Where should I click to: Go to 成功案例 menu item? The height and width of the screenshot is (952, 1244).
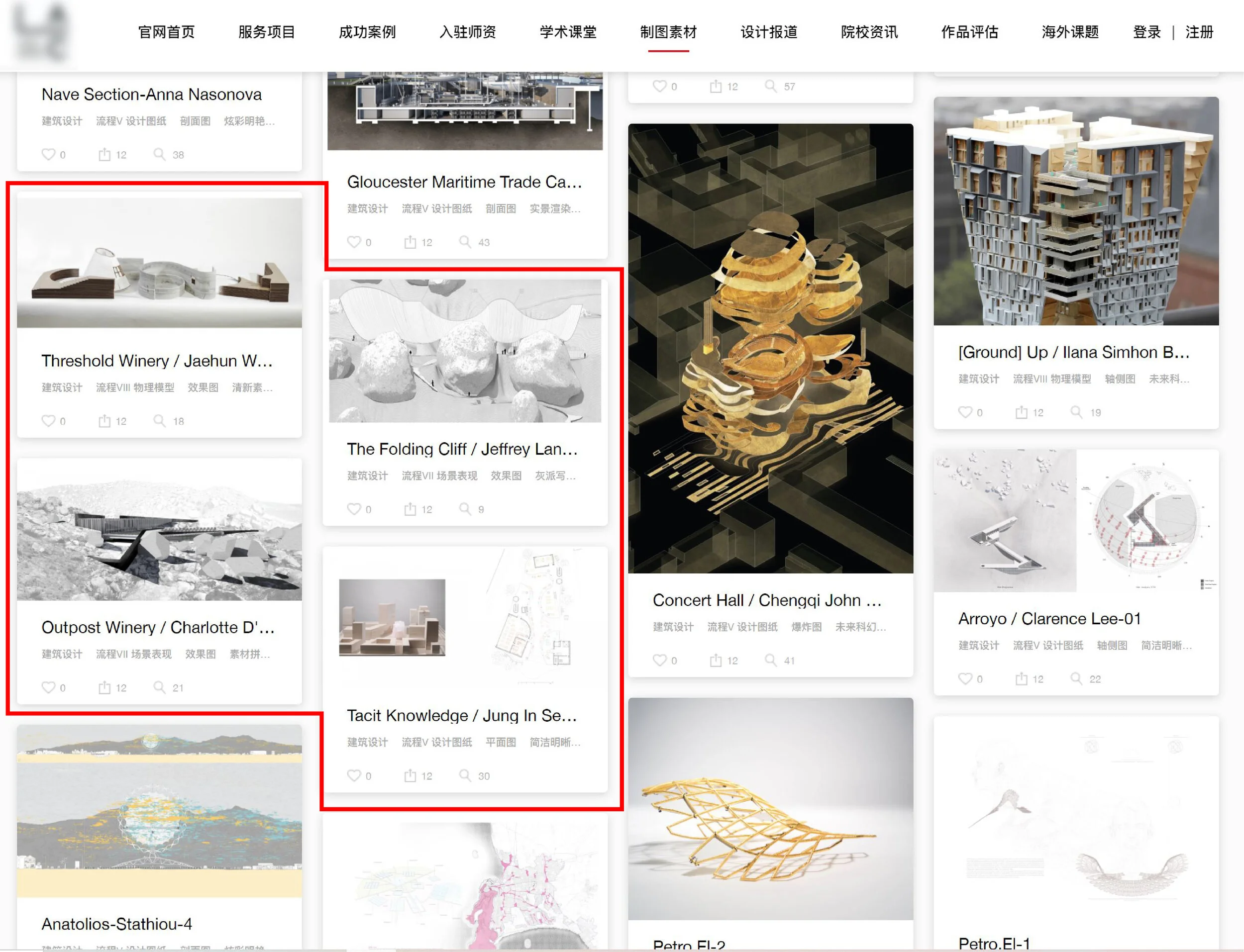click(367, 32)
